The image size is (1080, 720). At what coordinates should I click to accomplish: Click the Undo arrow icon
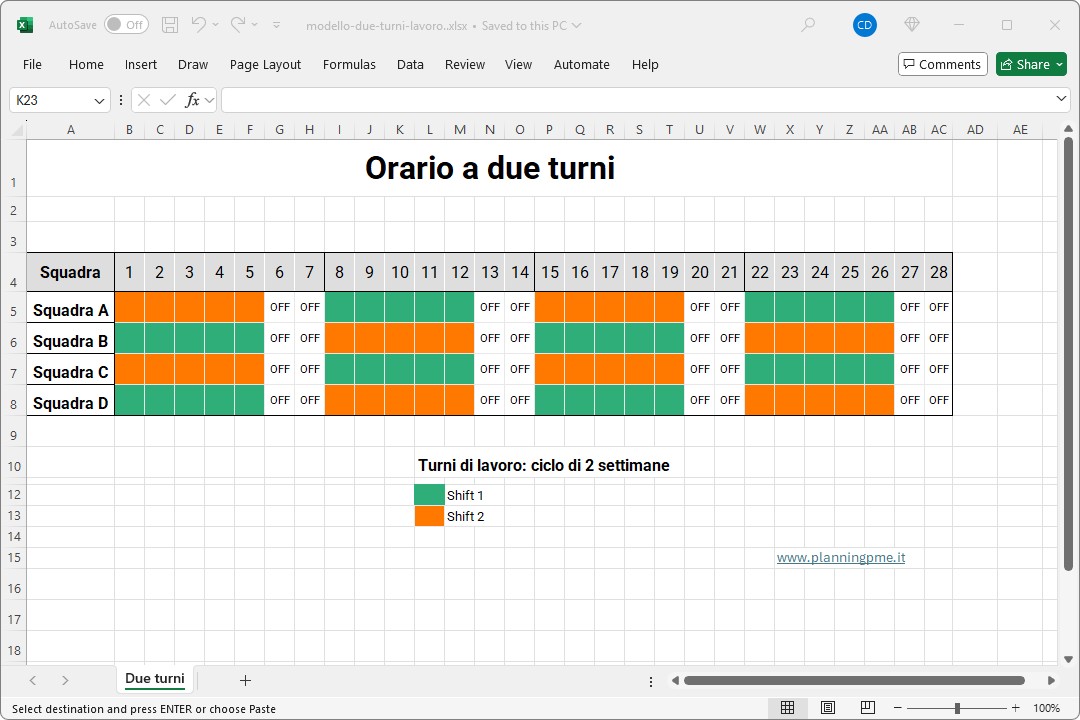coord(199,25)
